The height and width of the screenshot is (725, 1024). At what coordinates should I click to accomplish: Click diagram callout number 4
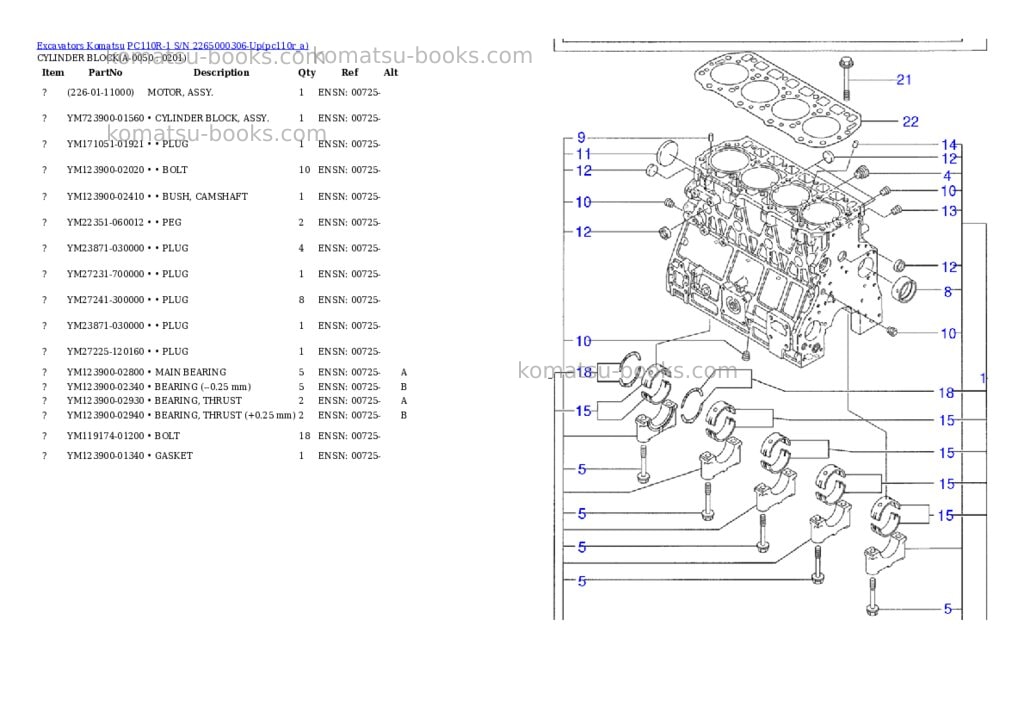click(x=948, y=175)
